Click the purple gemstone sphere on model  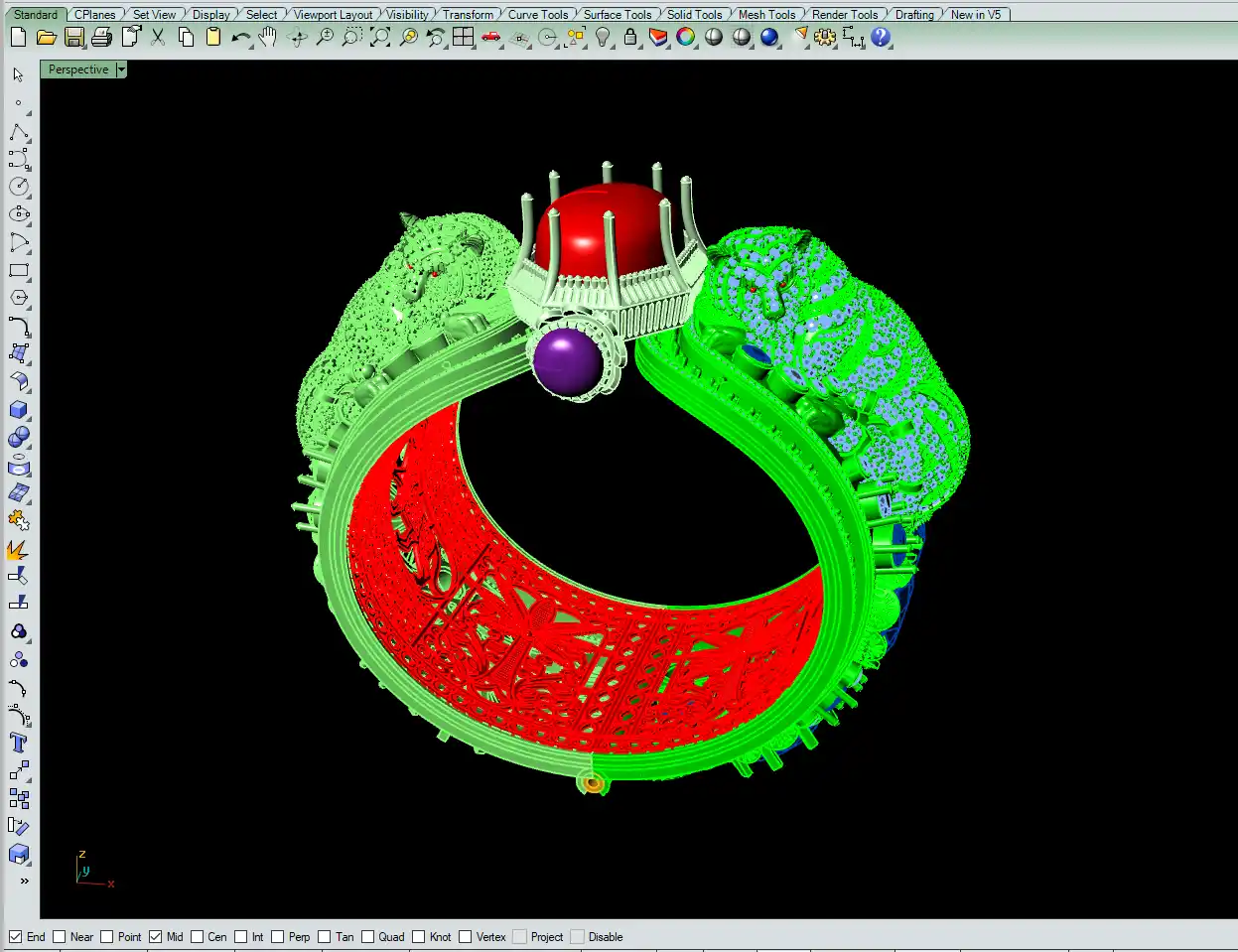(x=567, y=359)
